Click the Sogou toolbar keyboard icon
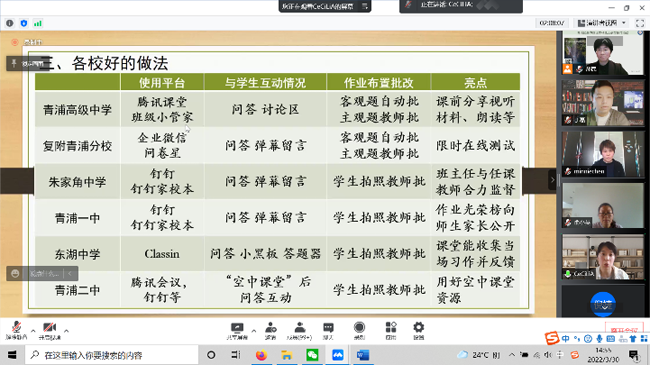Screen dimensions: 650x365 click(x=611, y=338)
